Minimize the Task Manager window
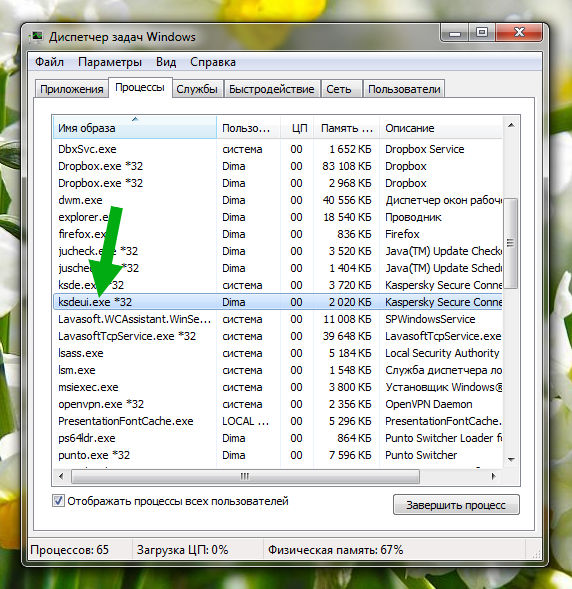Screen dimensions: 572x589 click(x=454, y=33)
